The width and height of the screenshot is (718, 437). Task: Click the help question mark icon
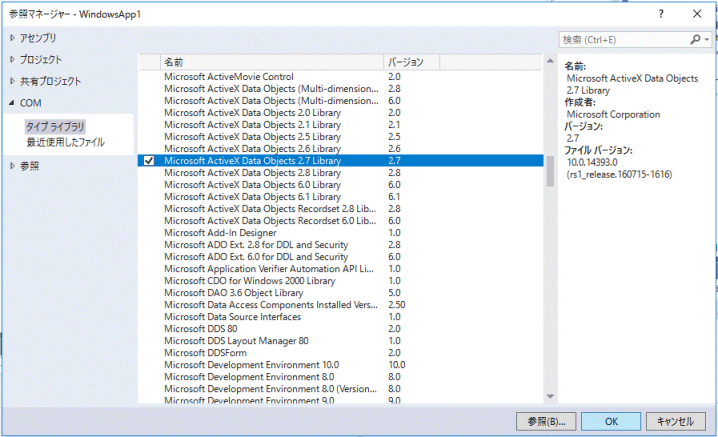[661, 14]
